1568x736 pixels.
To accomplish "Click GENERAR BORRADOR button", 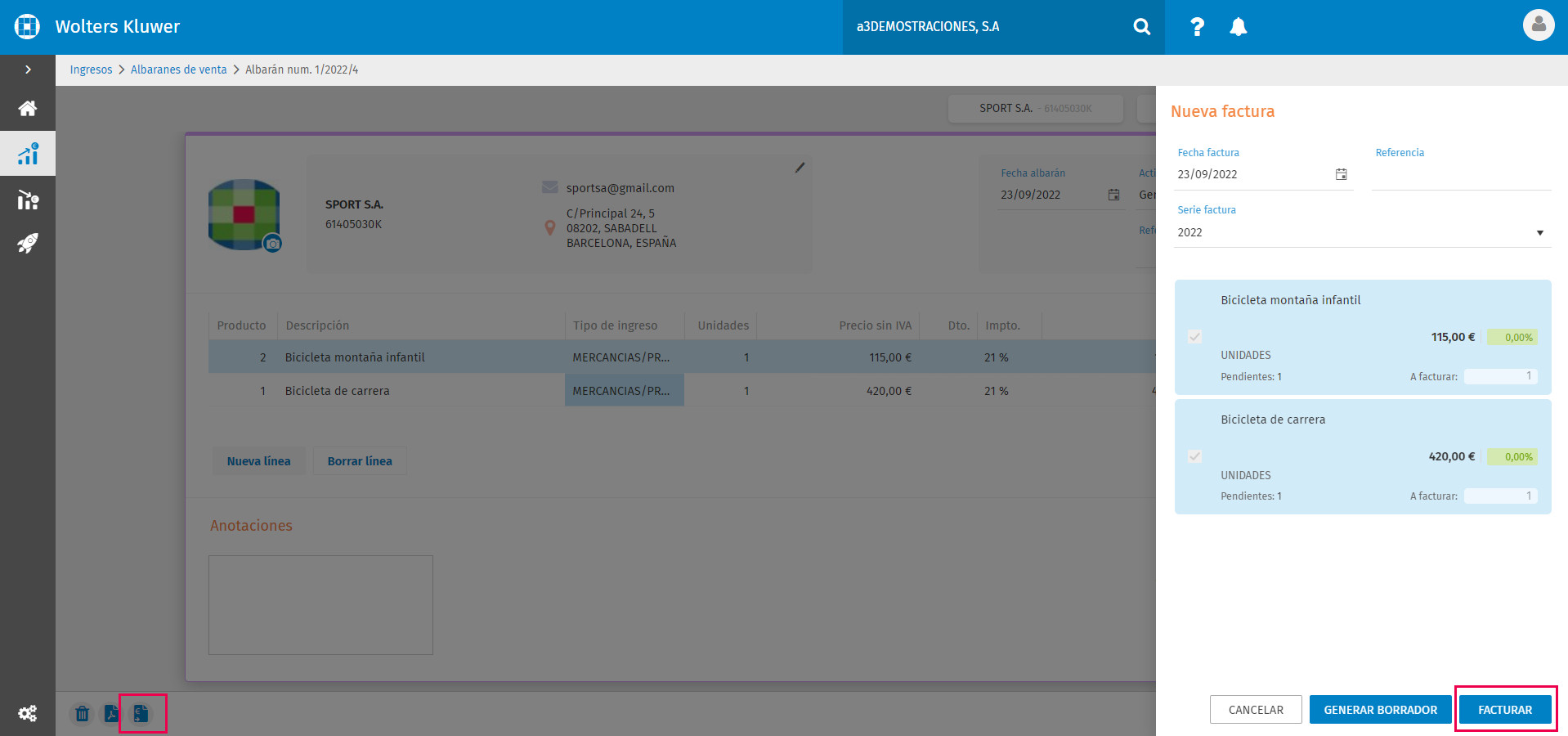I will click(x=1381, y=710).
